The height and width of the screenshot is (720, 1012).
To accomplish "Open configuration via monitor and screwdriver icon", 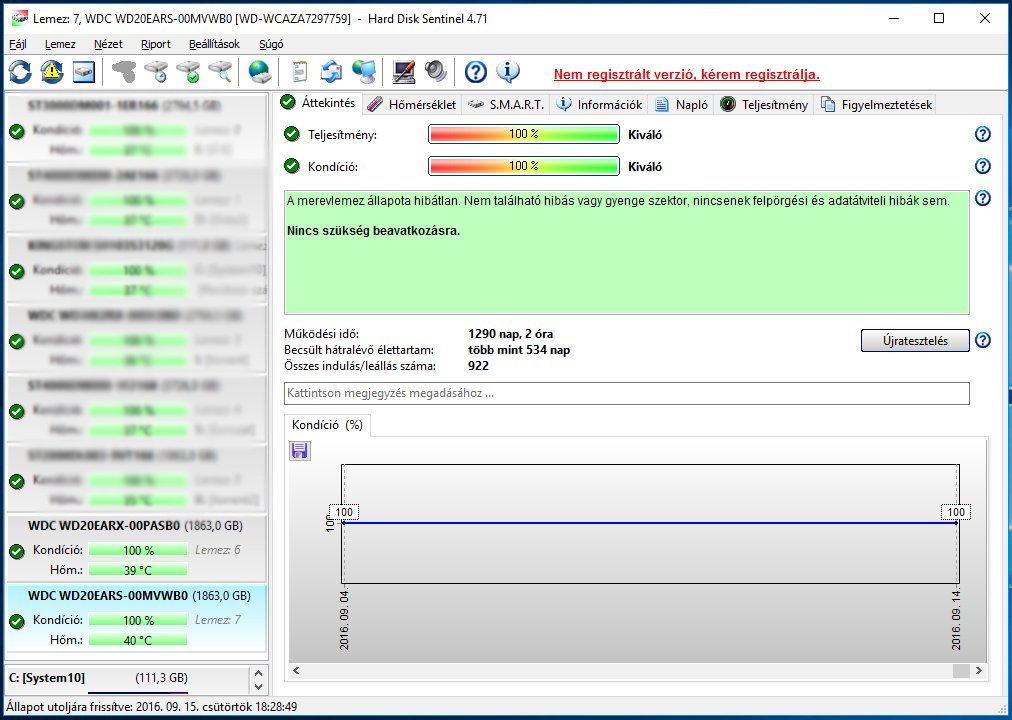I will (404, 72).
